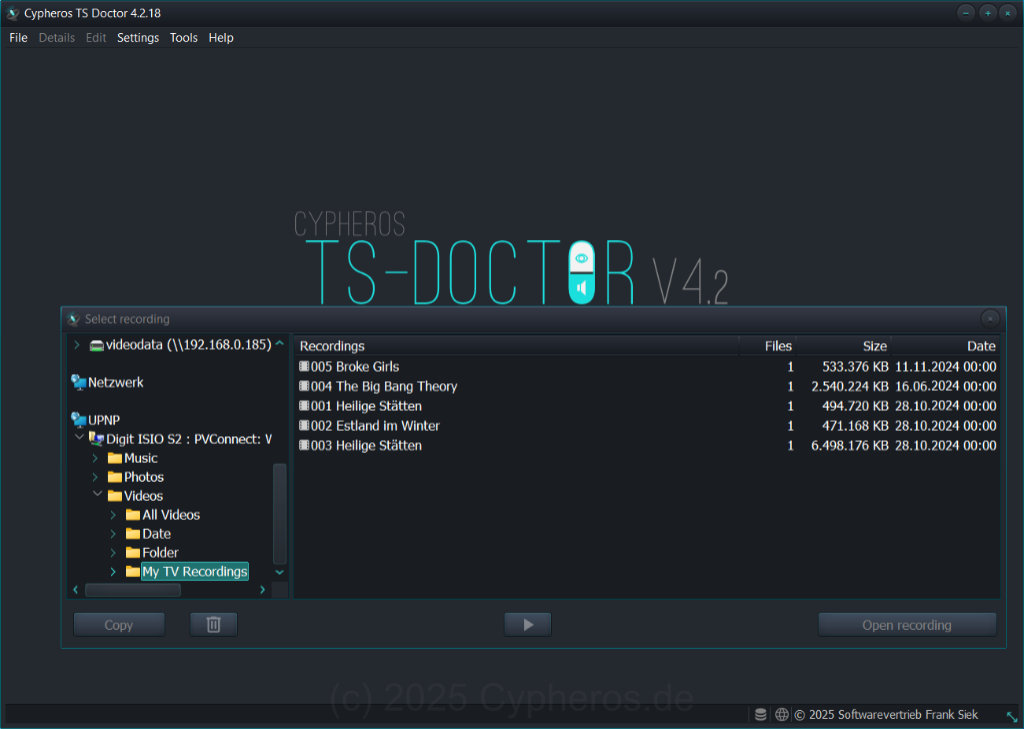Image resolution: width=1024 pixels, height=729 pixels.
Task: Collapse the Videos folder in the tree
Action: pyautogui.click(x=96, y=495)
